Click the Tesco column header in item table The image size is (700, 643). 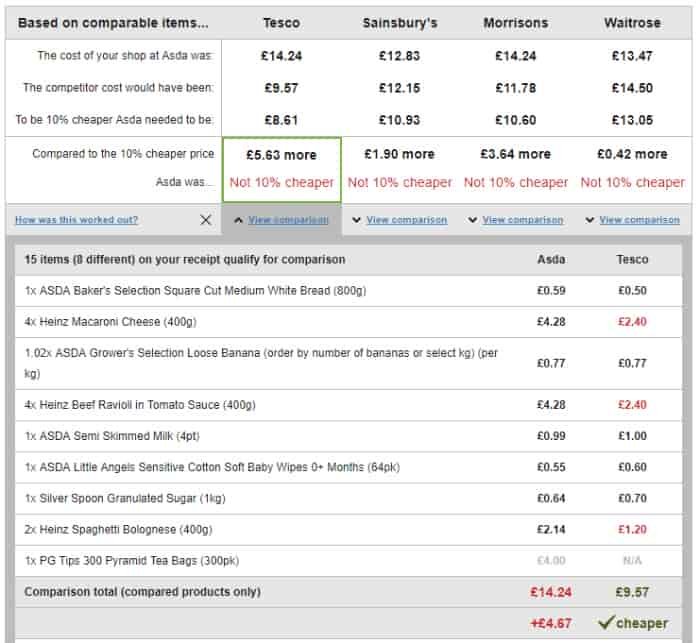coord(632,259)
